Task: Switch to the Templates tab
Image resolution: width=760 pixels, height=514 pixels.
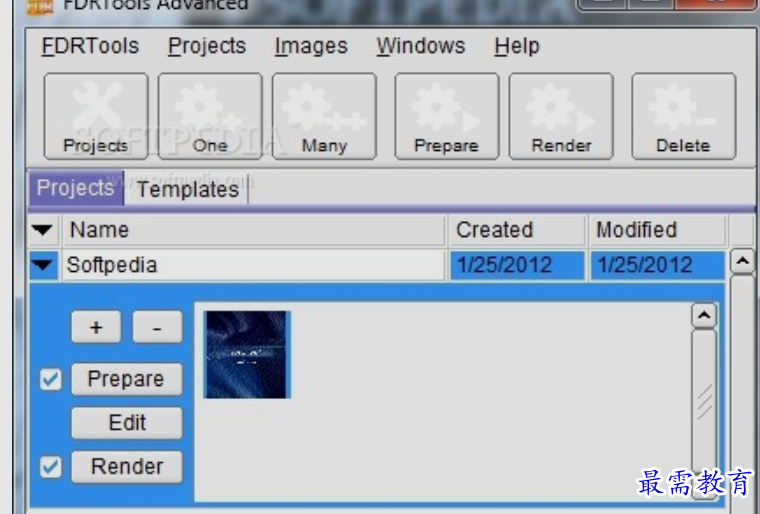Action: tap(188, 189)
